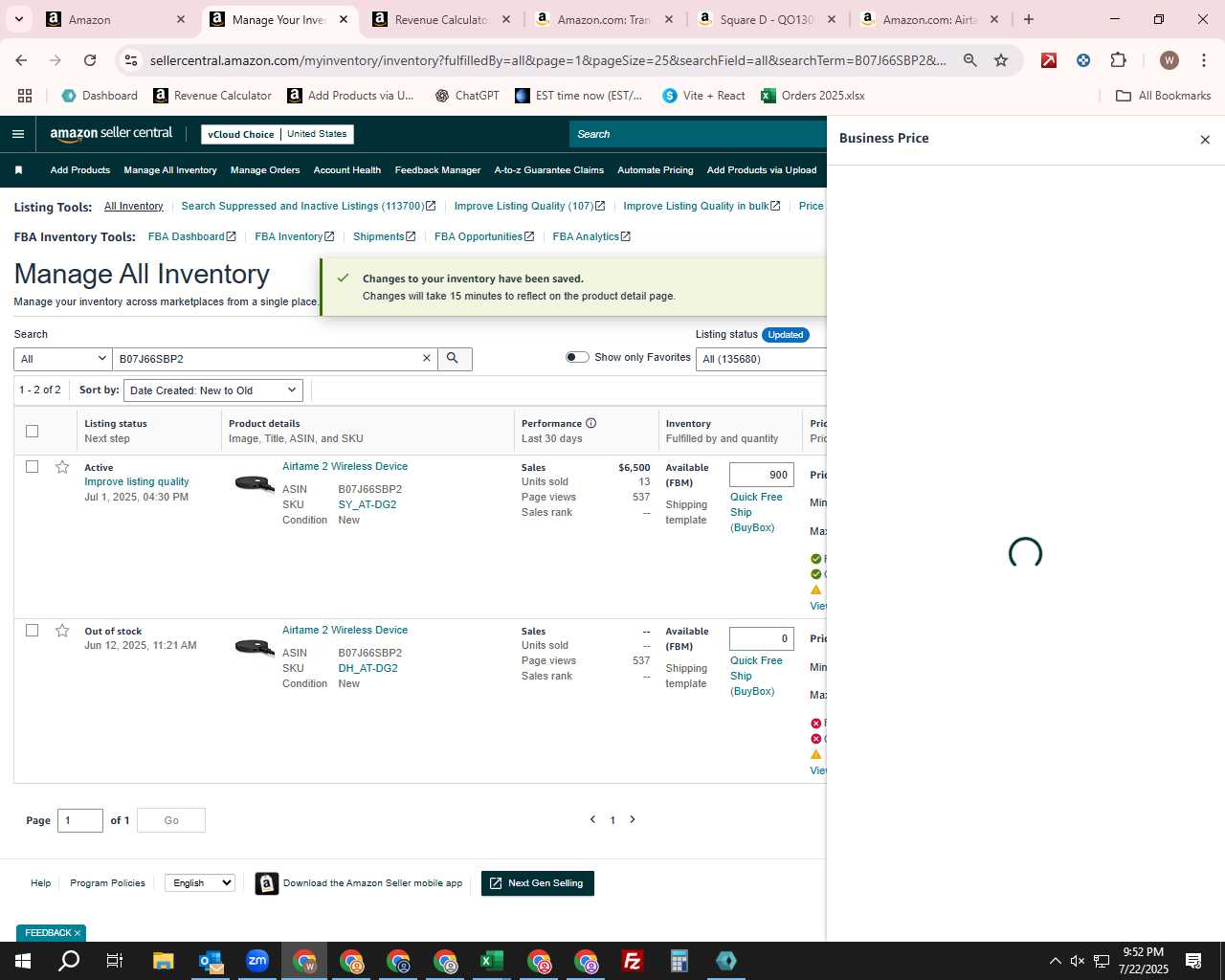Open Sort by Date Created dropdown
The image size is (1225, 980).
click(x=213, y=390)
